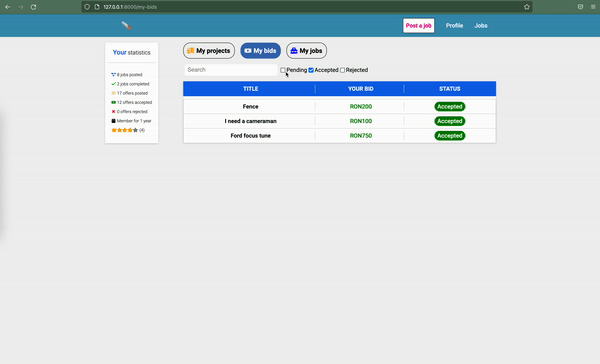
Task: Select the My bids tab
Action: [x=261, y=51]
